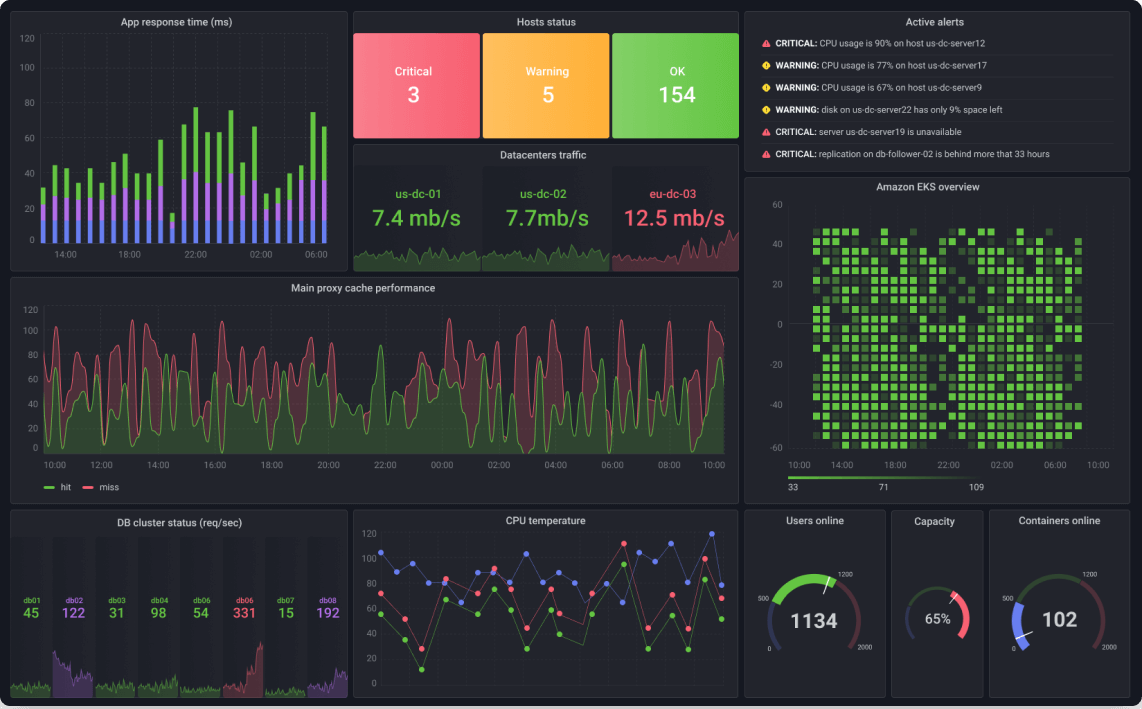The image size is (1142, 709).
Task: Click the critical icon for db-follower-02 replication alert
Action: (765, 154)
